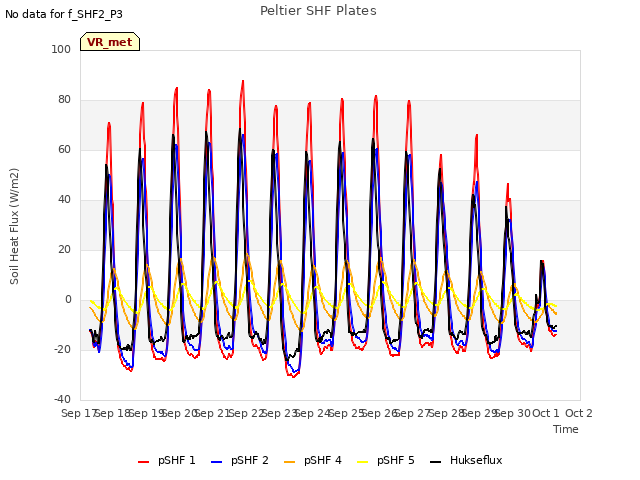Click the Oct 2 date tick label
This screenshot has width=640, height=480.
click(578, 413)
